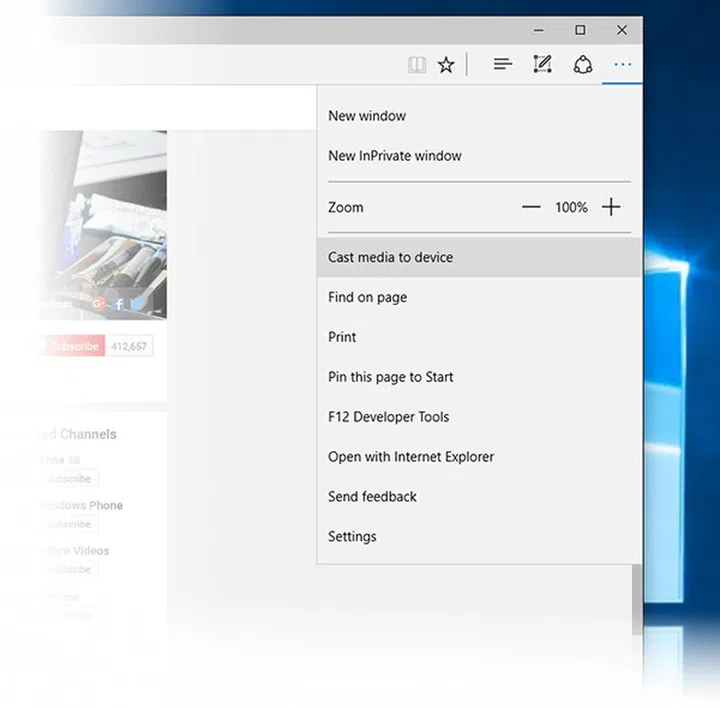
Task: Click Send feedback menu entry
Action: point(372,497)
